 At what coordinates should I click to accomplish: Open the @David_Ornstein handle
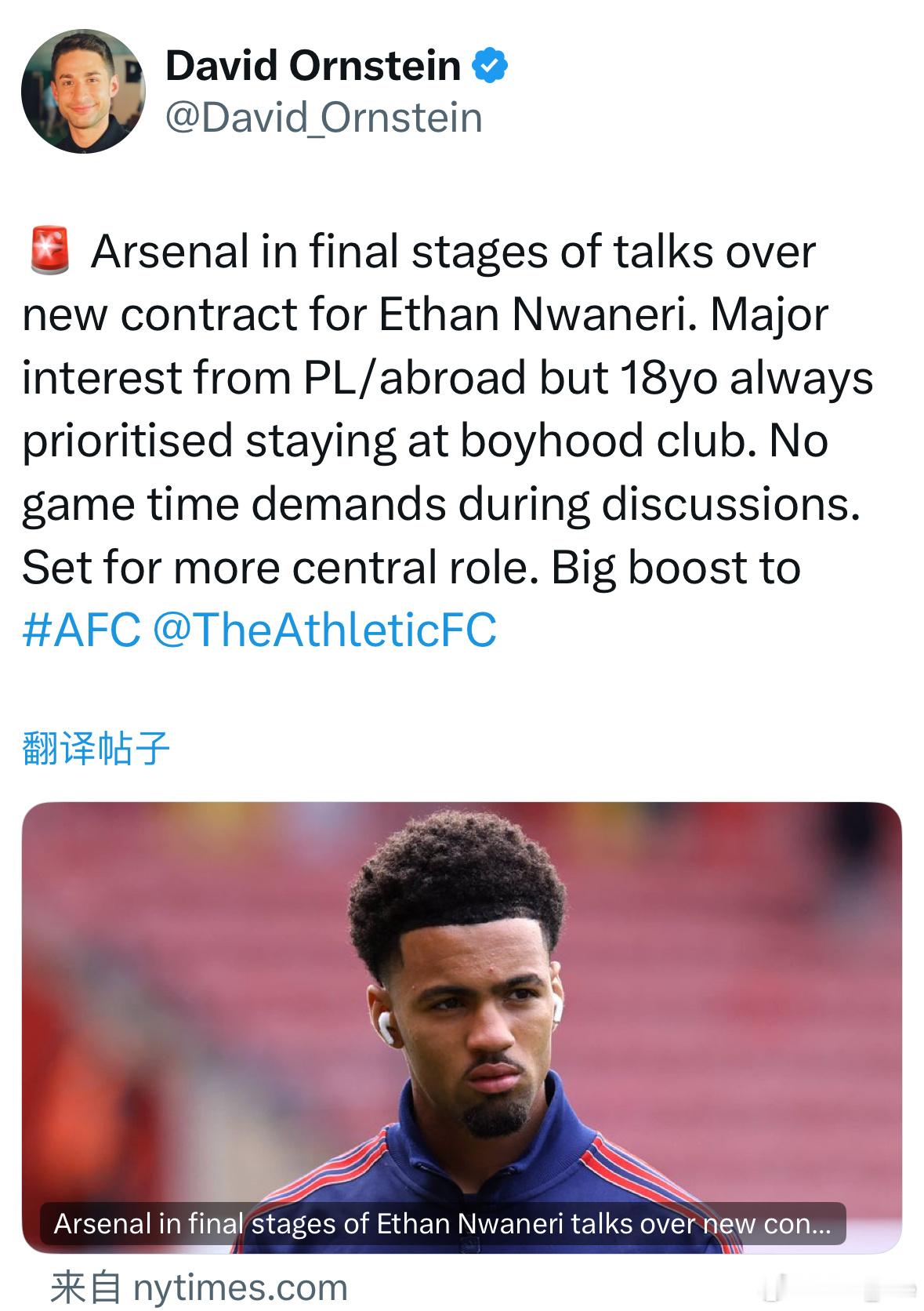point(324,118)
